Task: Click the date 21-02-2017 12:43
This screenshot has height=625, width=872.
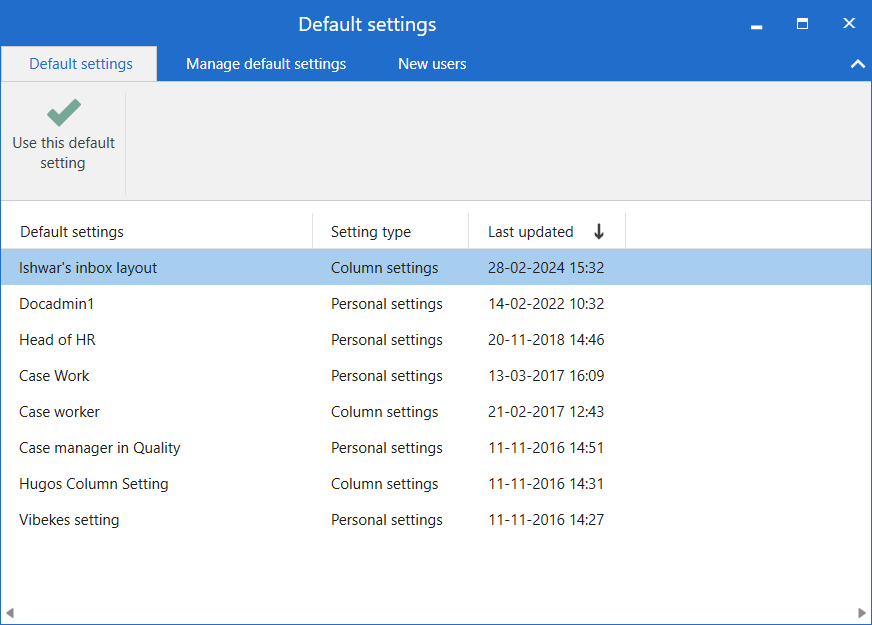Action: click(x=546, y=412)
